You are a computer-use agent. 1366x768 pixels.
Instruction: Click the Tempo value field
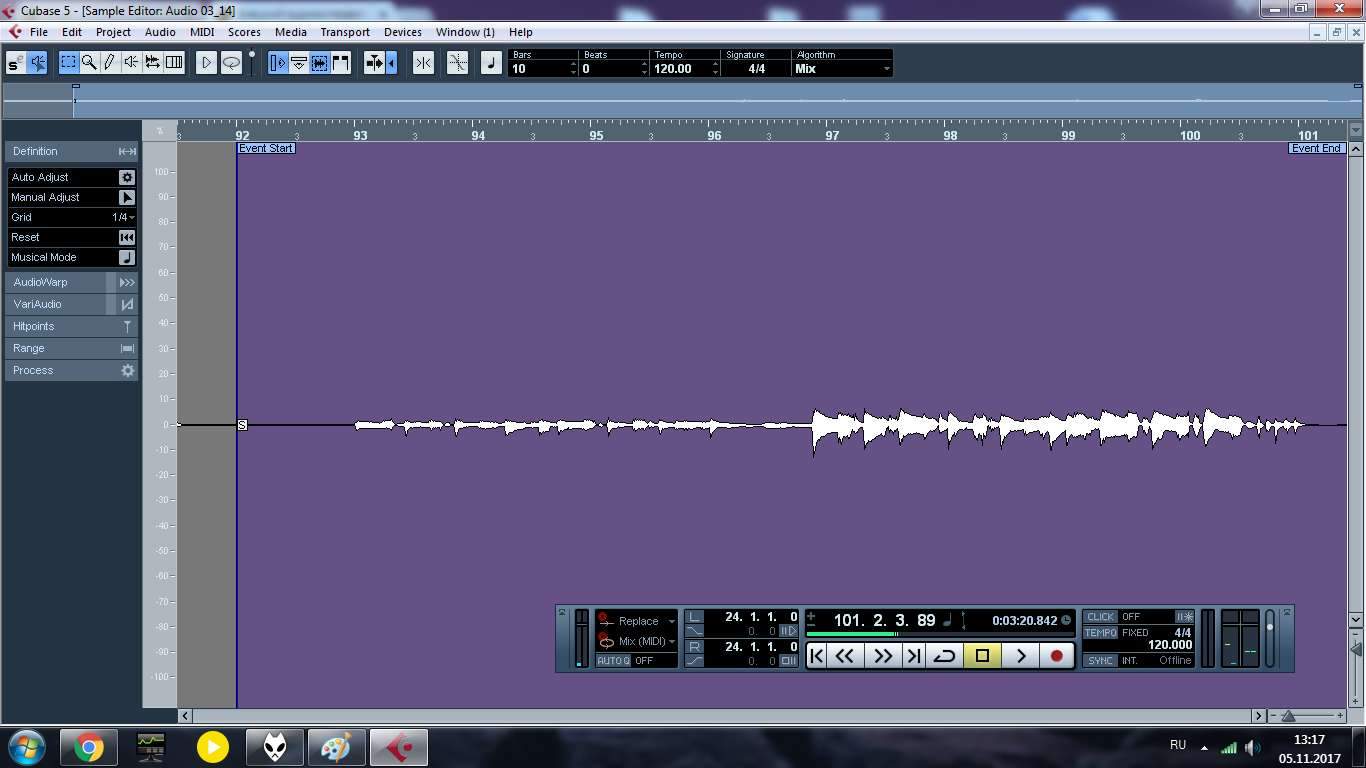(680, 69)
